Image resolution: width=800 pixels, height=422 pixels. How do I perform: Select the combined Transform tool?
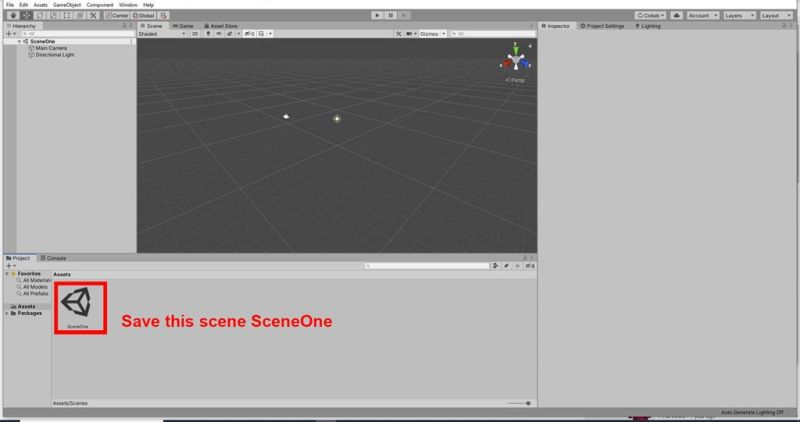[x=80, y=15]
